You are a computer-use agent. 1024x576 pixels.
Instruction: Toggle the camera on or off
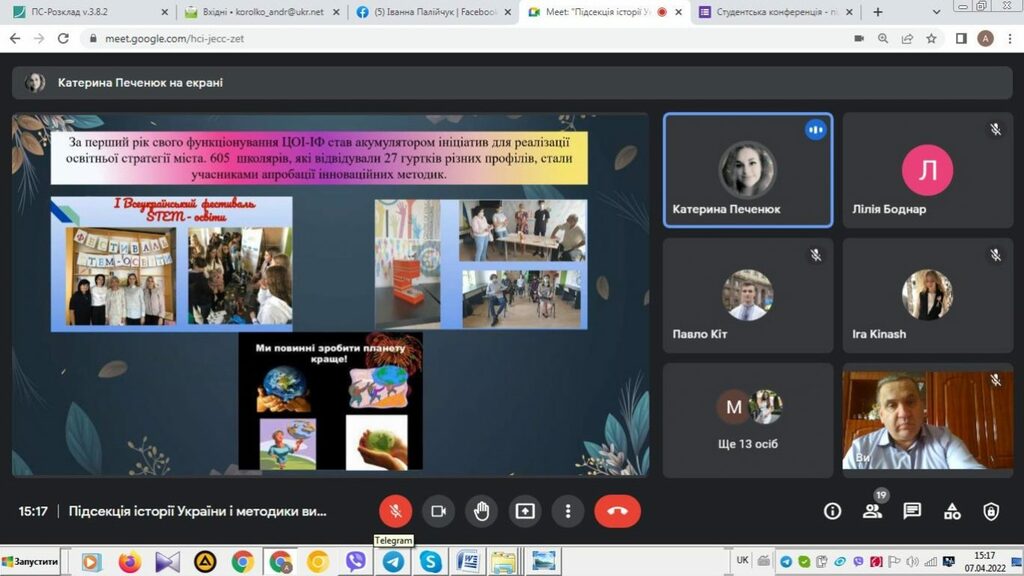pos(438,511)
